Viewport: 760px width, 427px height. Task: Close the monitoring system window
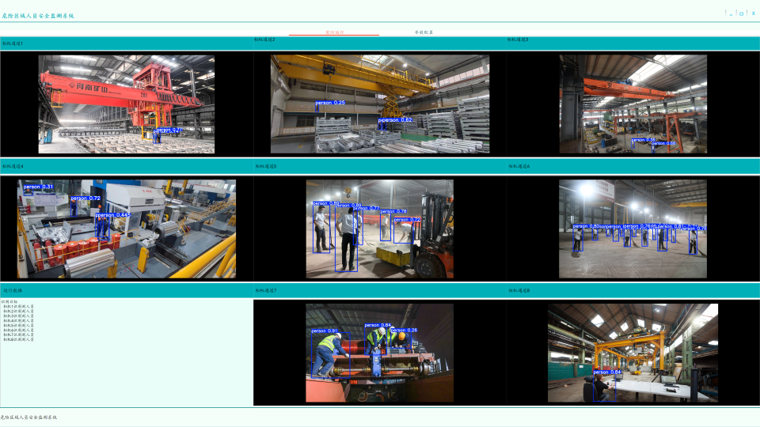[x=753, y=13]
